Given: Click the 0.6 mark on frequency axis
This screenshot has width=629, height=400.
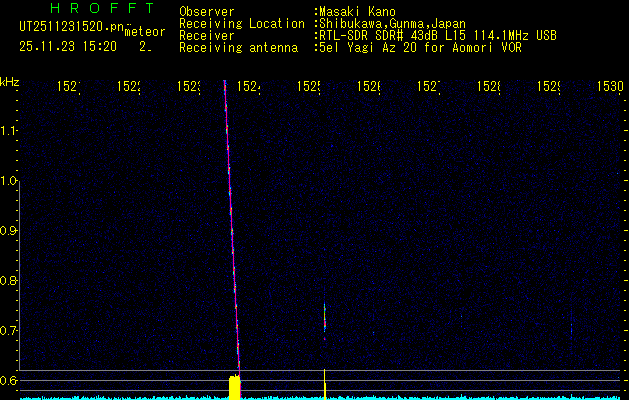Looking at the screenshot, I should pyautogui.click(x=9, y=380).
